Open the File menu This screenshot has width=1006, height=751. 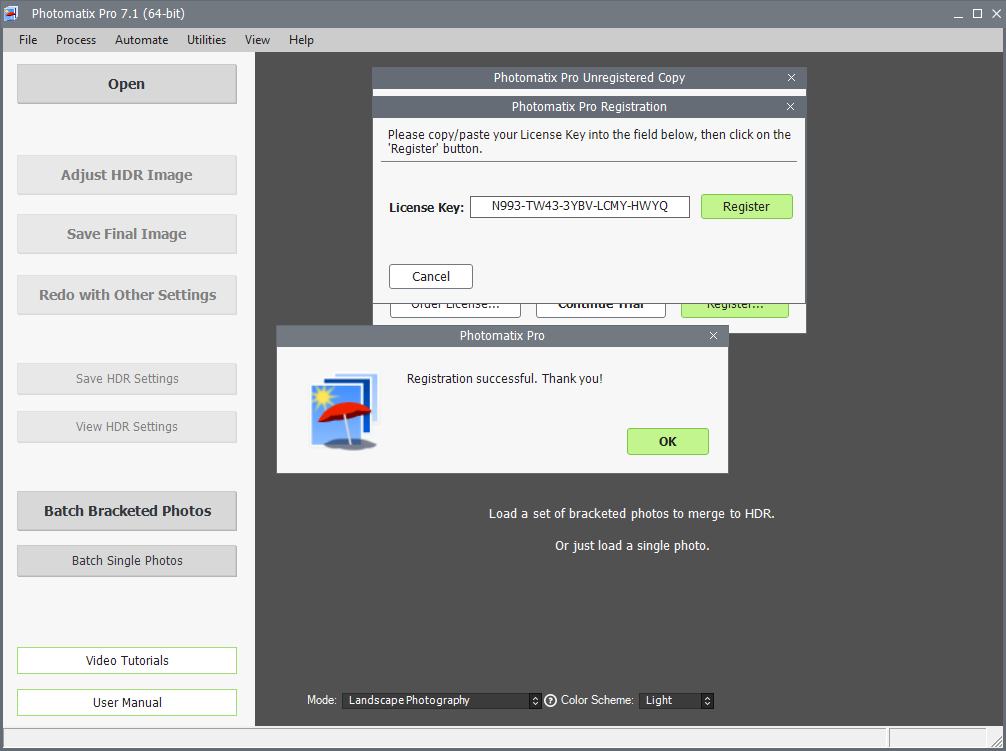28,40
